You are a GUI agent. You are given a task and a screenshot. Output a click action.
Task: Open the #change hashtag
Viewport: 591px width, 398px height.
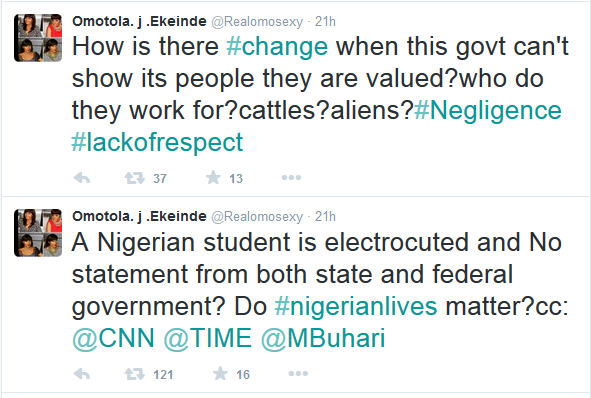[277, 47]
